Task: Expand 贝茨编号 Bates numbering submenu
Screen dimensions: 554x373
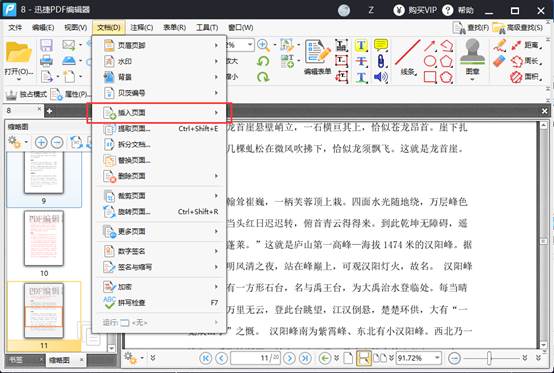Action: [159, 93]
